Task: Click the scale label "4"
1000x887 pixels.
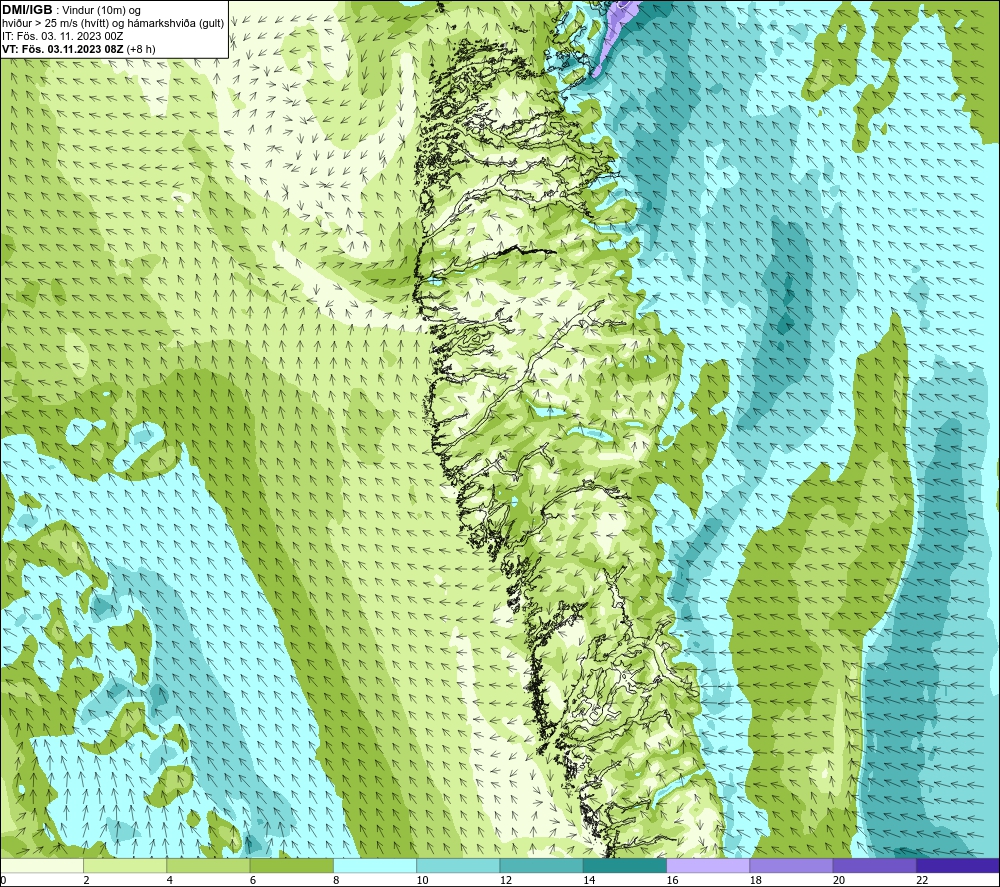Action: click(x=170, y=880)
